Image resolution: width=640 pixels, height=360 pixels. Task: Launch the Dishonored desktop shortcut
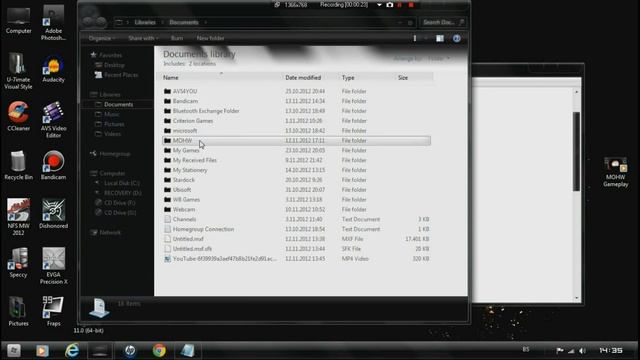click(x=53, y=213)
